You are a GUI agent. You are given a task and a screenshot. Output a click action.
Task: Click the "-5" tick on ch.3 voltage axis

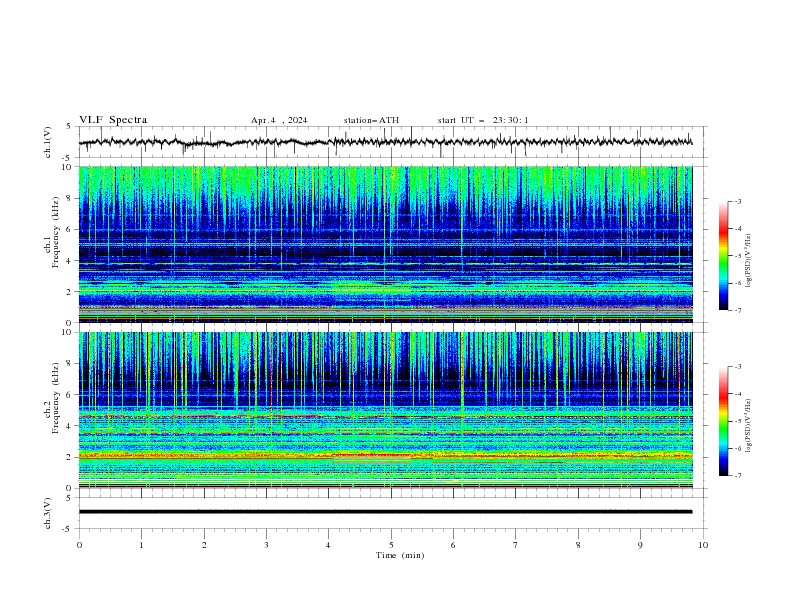click(68, 529)
